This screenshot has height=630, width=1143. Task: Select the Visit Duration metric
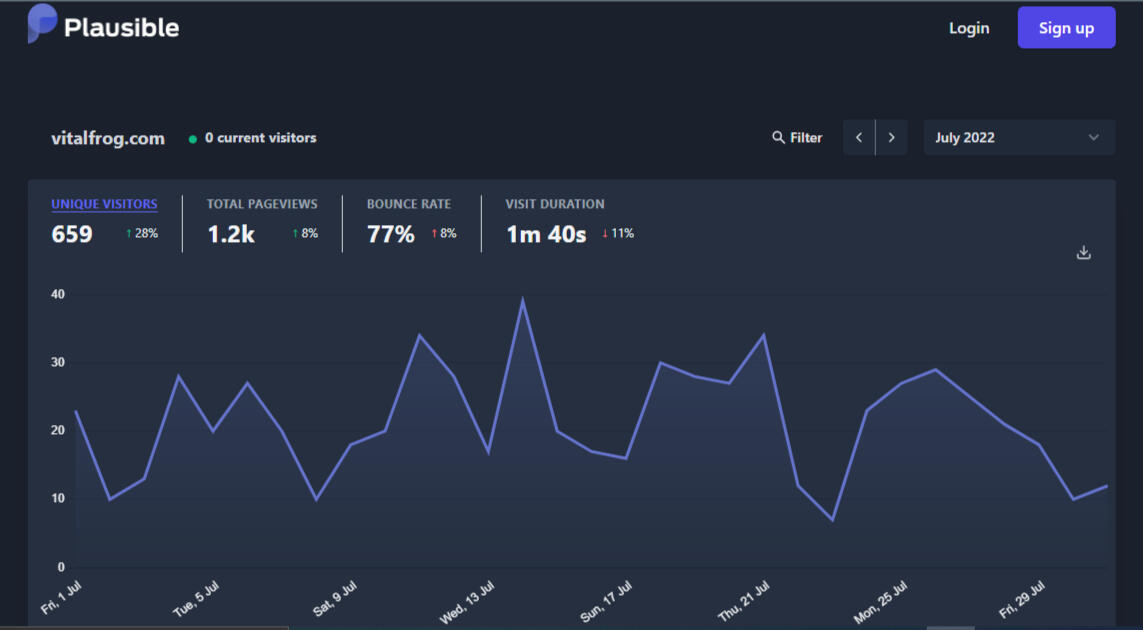coord(554,204)
